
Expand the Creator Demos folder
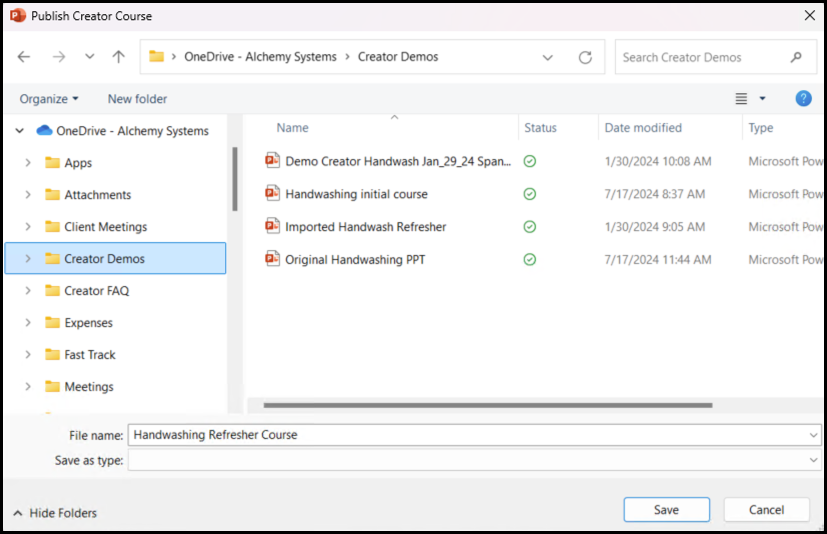(28, 259)
